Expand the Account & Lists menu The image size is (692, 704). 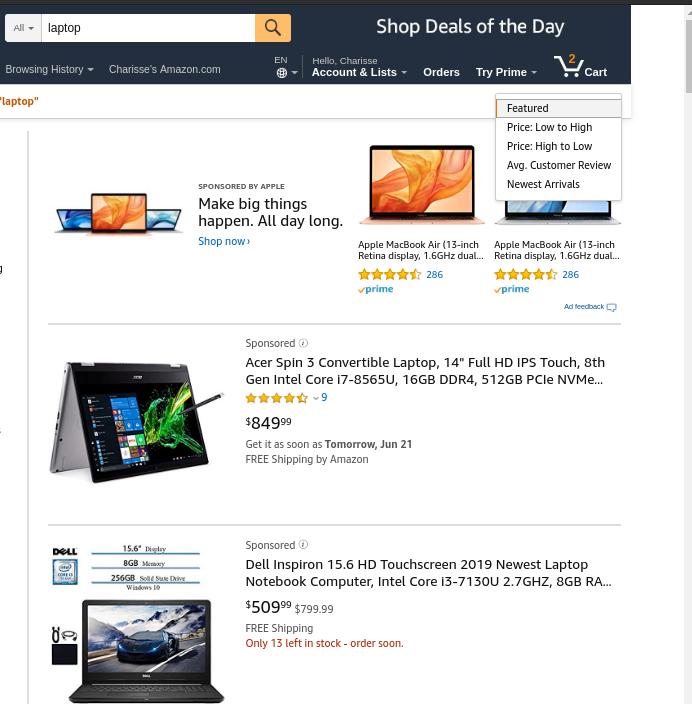click(x=359, y=72)
